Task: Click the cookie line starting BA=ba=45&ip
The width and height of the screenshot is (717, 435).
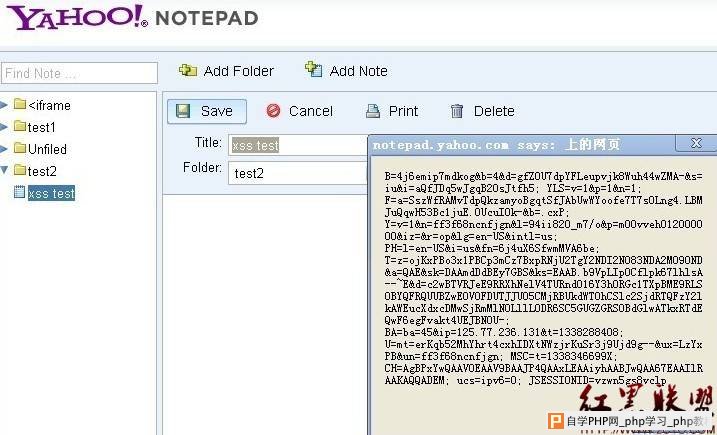Action: (504, 332)
